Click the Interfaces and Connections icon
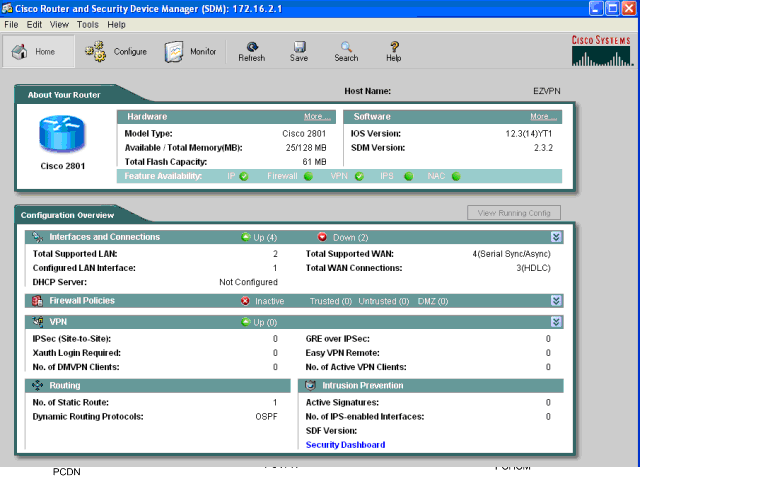 coord(38,237)
